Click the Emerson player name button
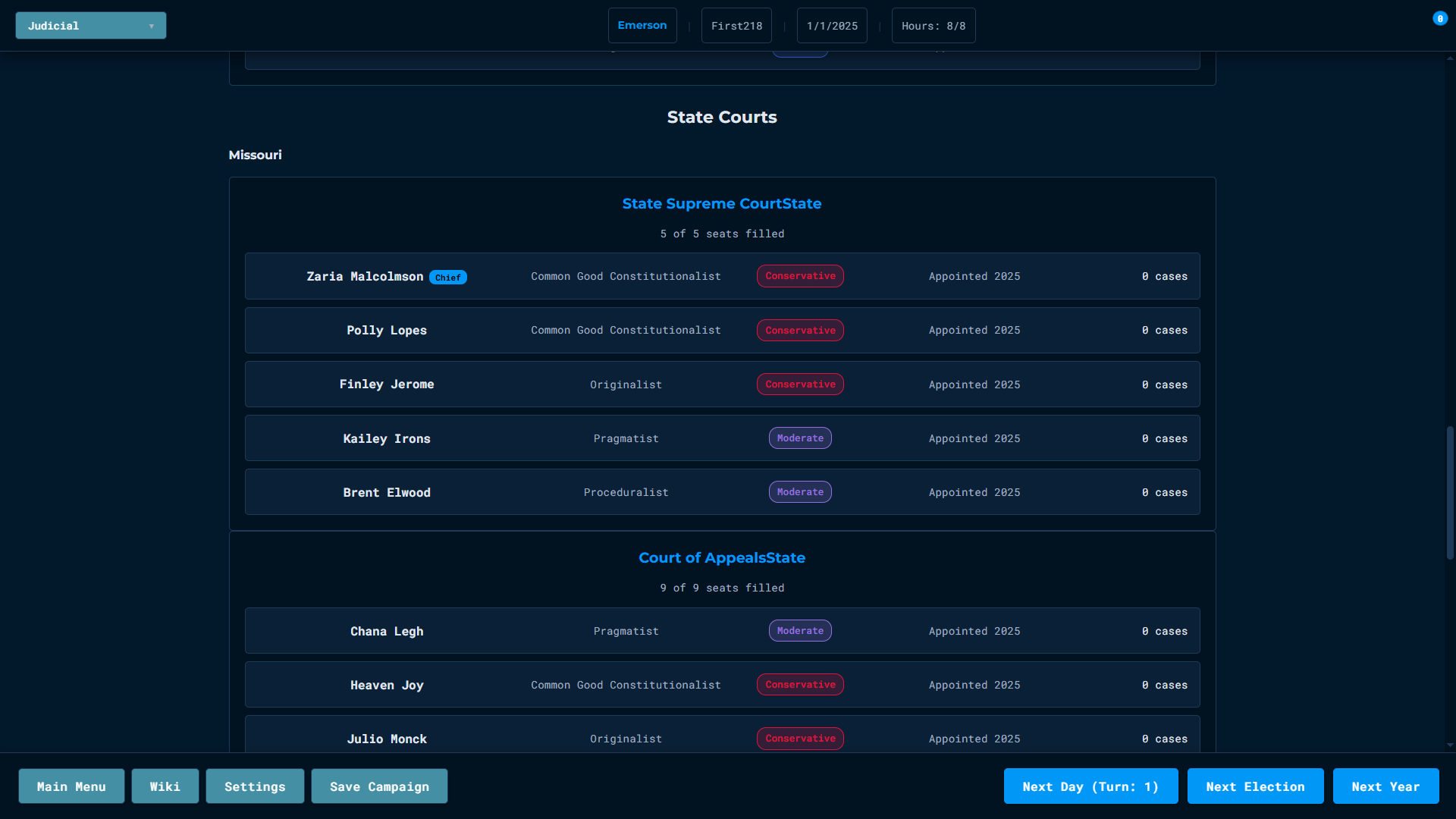 pos(642,26)
